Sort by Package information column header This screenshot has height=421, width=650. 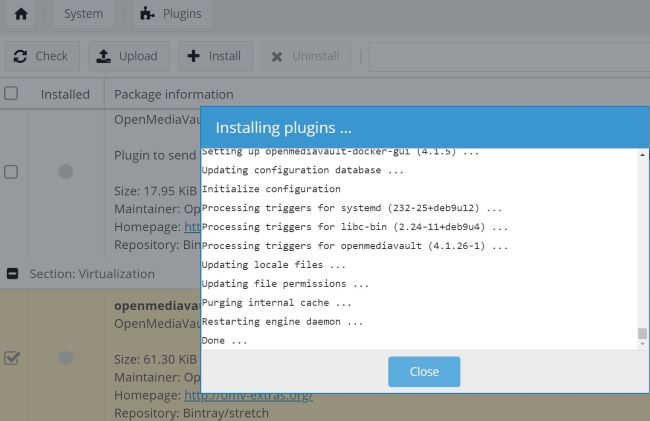pyautogui.click(x=173, y=94)
